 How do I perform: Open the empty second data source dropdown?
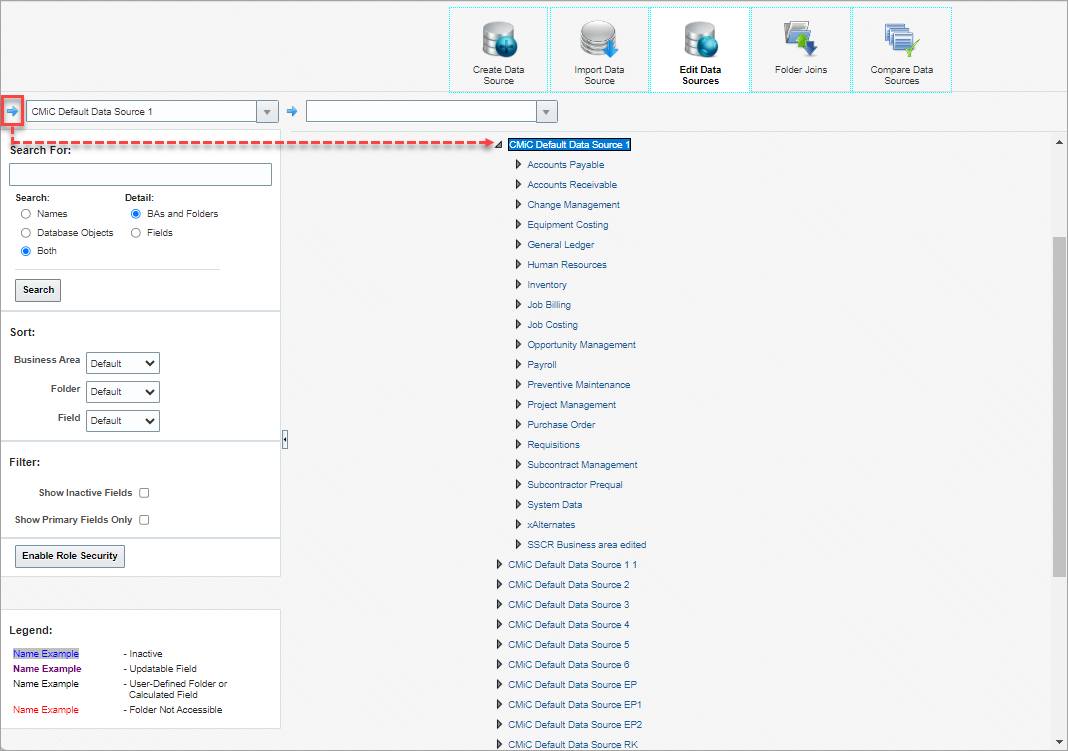coord(546,112)
